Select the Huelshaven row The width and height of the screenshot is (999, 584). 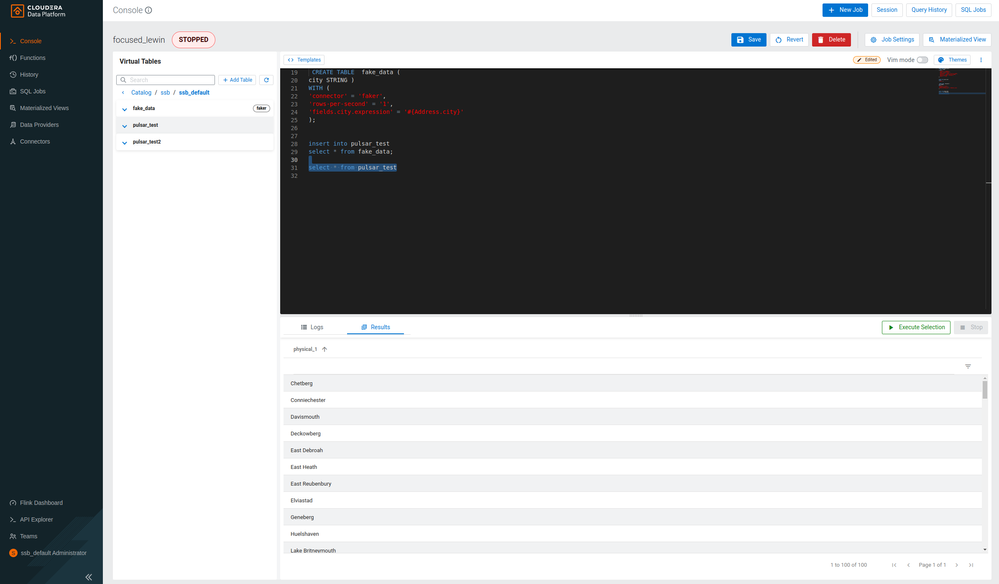[632, 534]
